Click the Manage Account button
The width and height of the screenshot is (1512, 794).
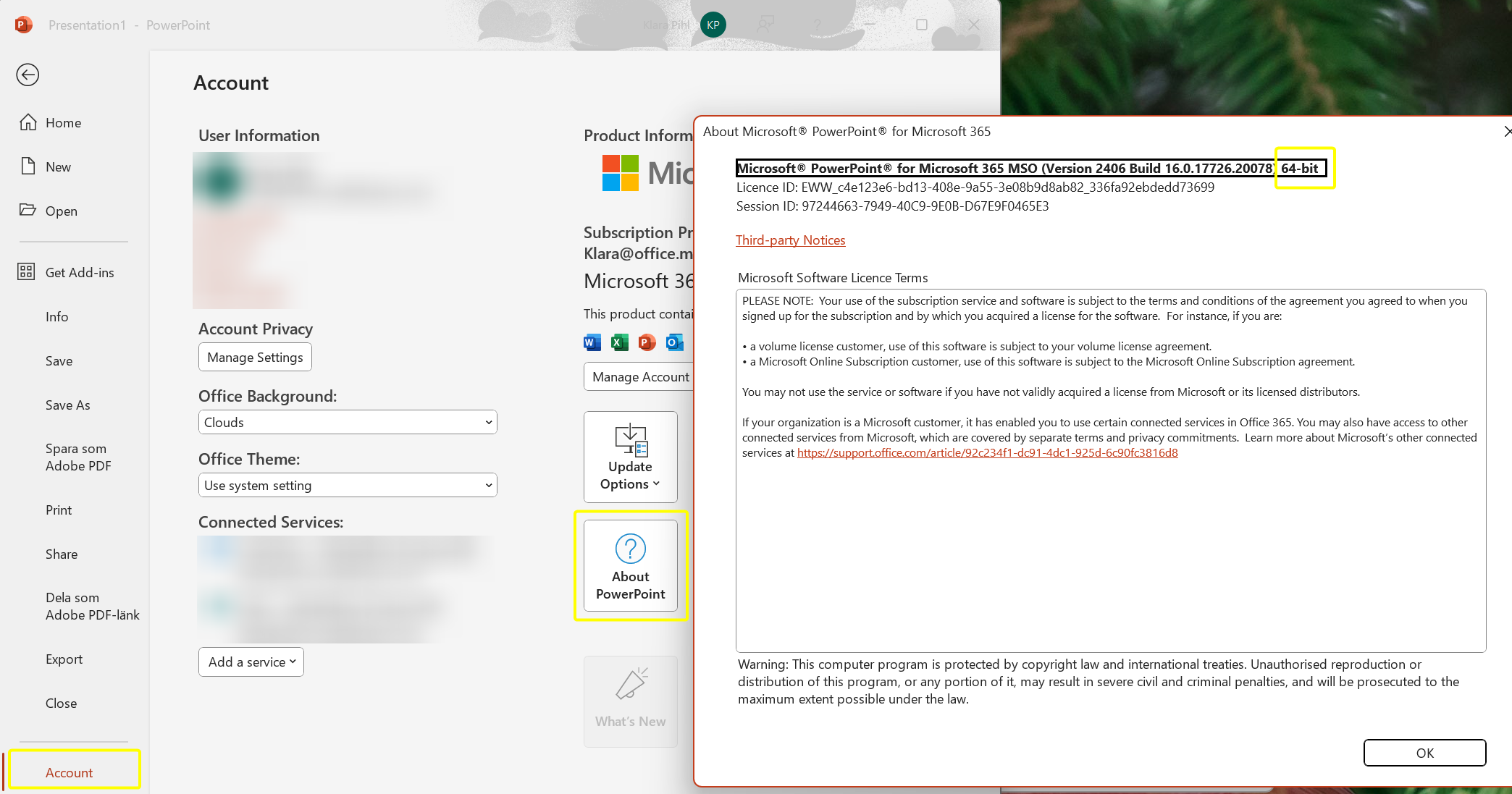(640, 376)
